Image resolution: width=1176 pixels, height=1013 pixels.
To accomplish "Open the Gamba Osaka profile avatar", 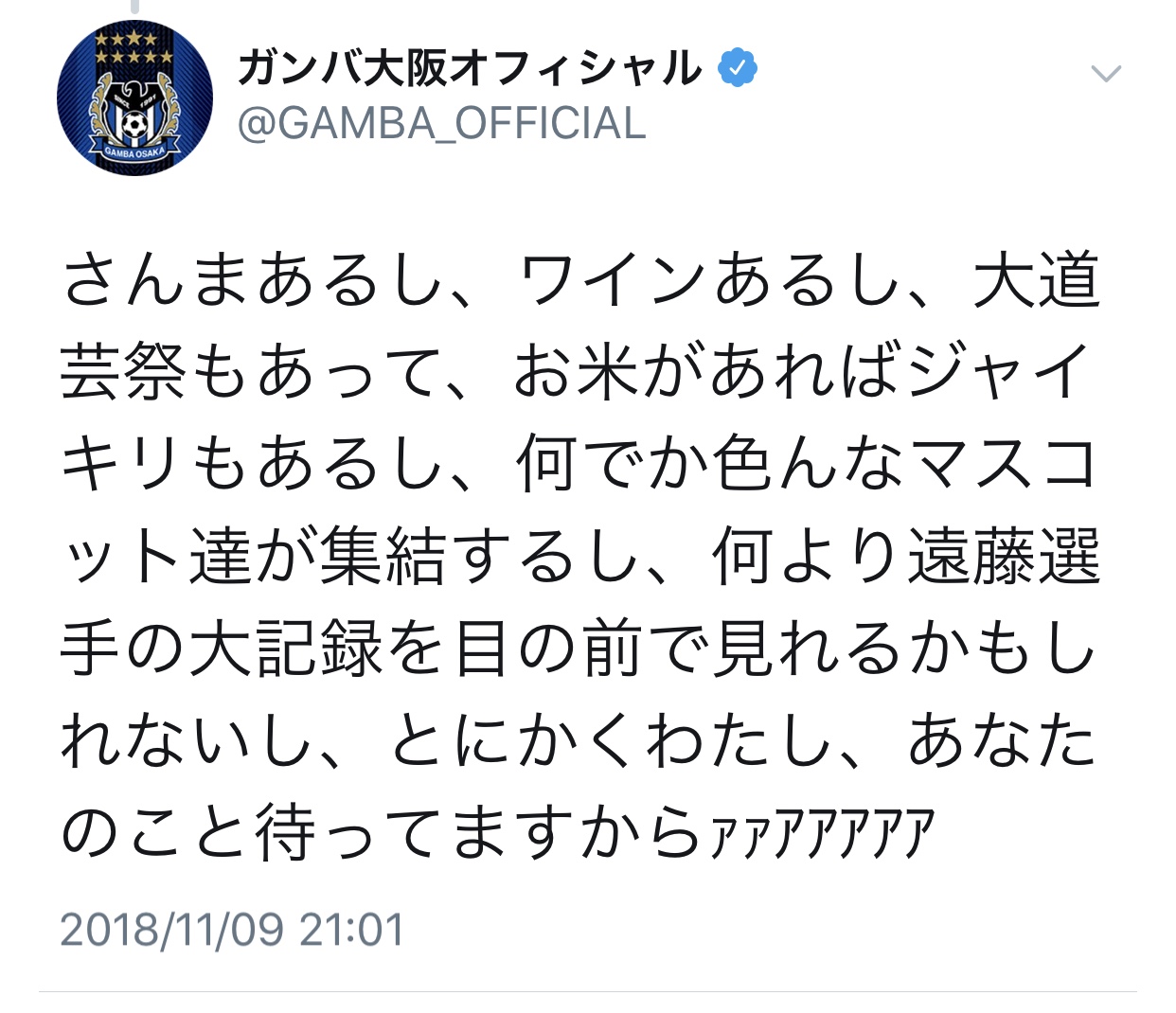I will (x=134, y=98).
